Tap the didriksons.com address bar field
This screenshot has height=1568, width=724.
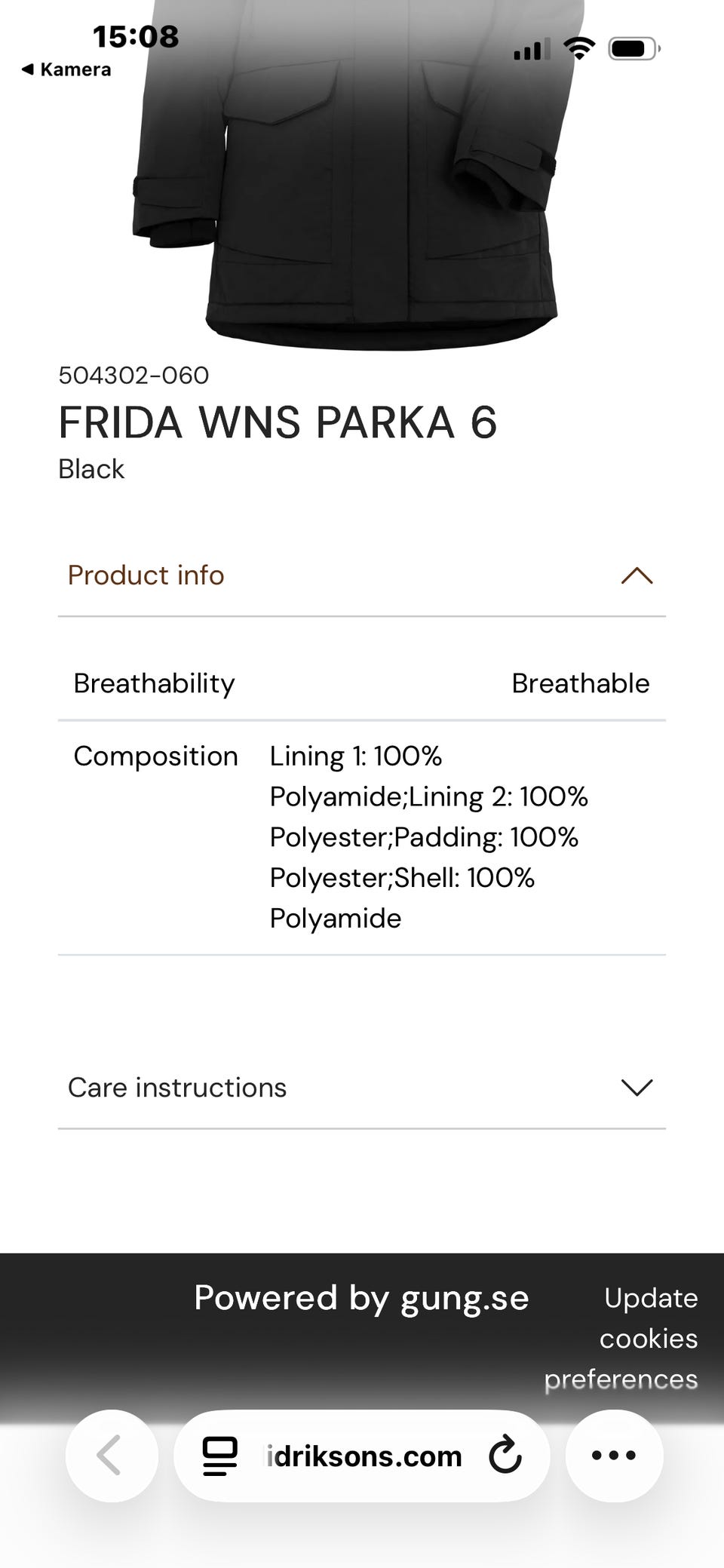pos(364,1456)
